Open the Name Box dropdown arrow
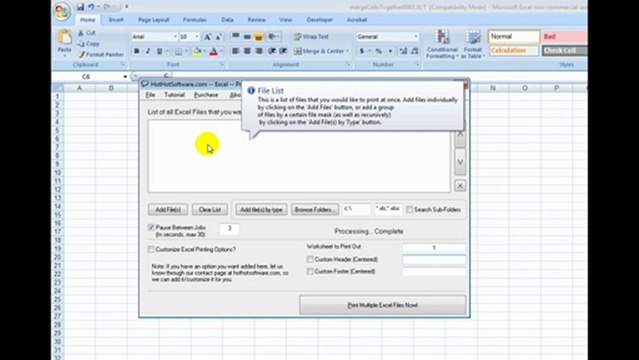 pyautogui.click(x=125, y=77)
